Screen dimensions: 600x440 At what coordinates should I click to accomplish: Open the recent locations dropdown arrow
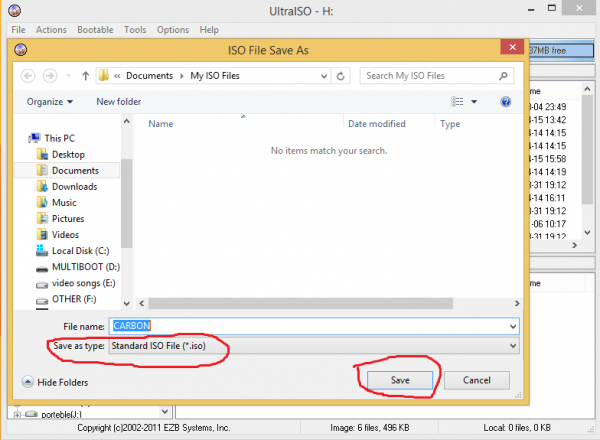tap(68, 76)
